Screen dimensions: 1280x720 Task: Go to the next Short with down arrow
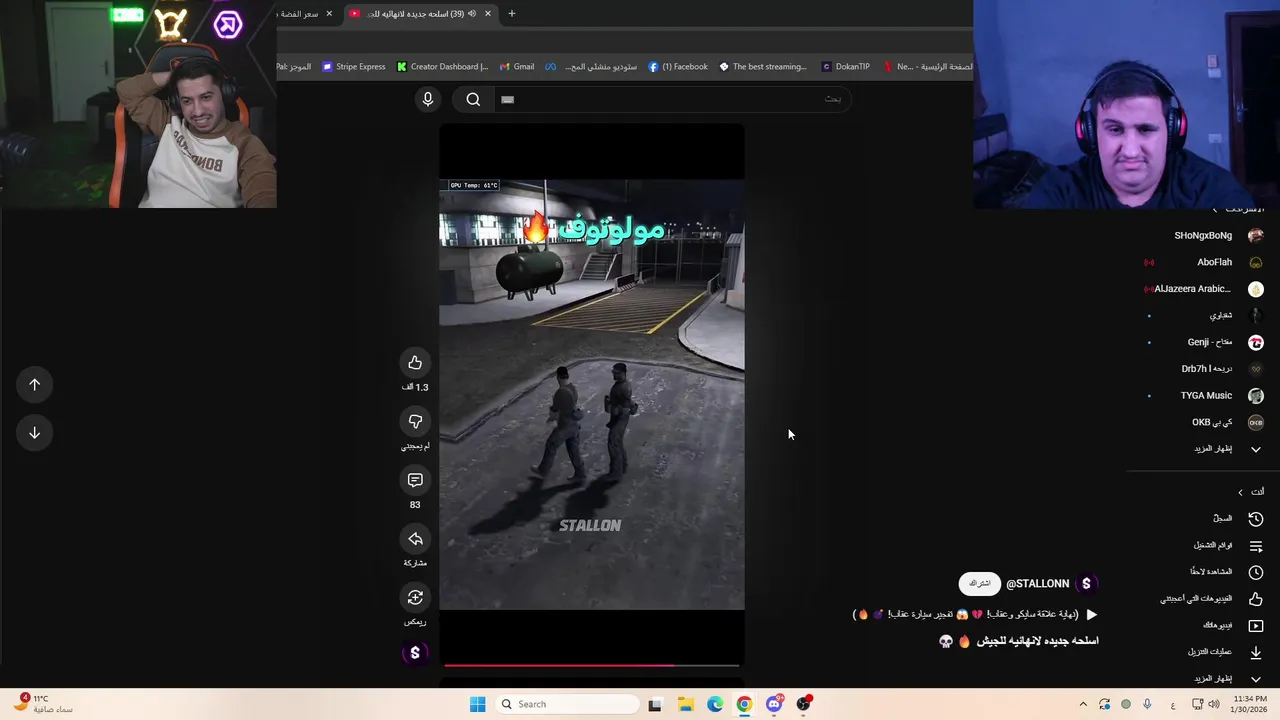pos(34,433)
